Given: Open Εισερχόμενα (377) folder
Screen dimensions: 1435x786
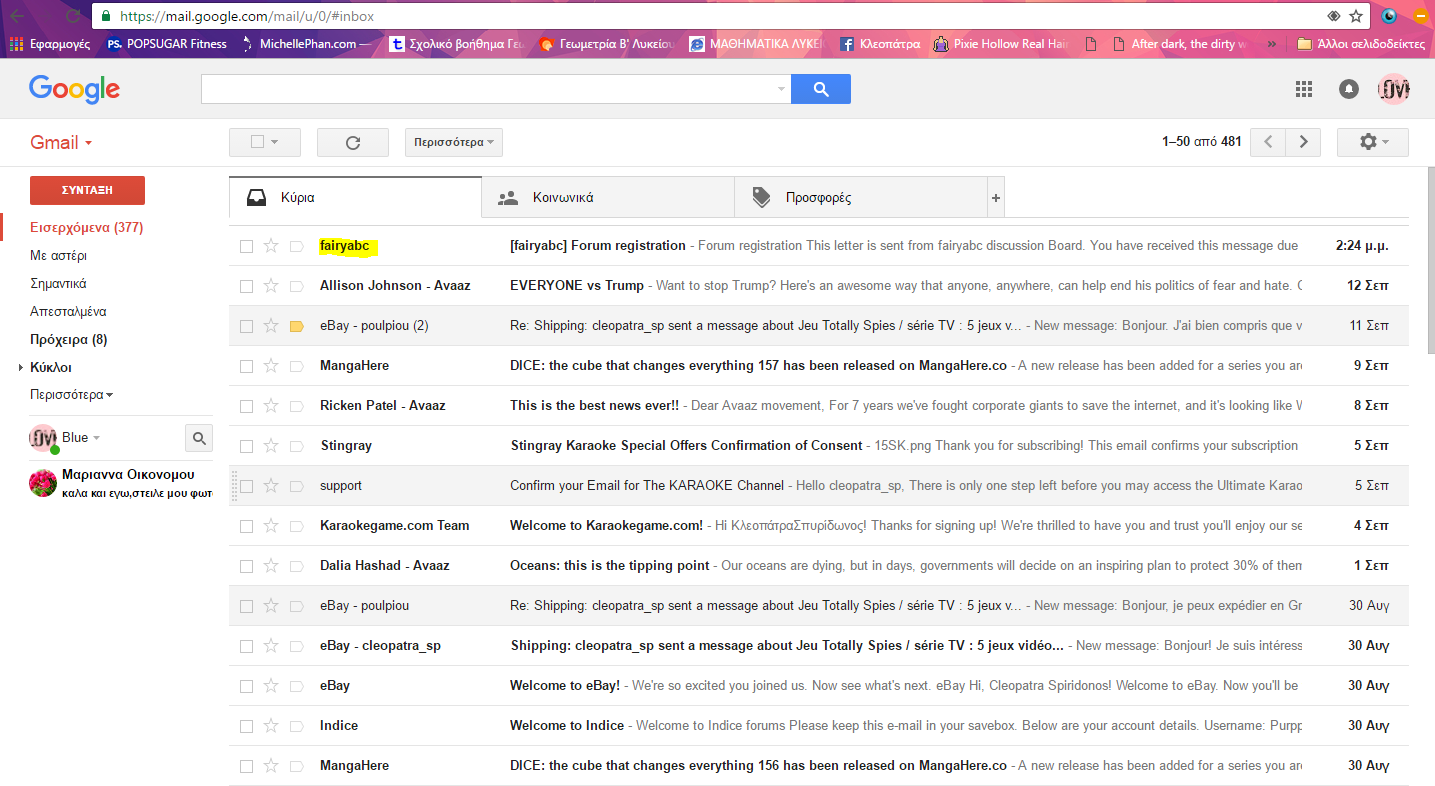Looking at the screenshot, I should (87, 227).
